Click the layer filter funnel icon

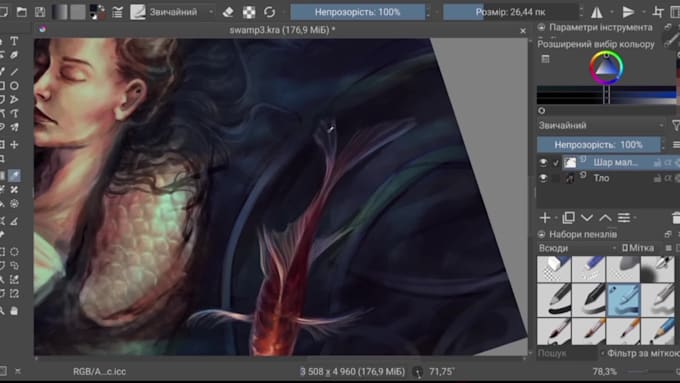pos(676,126)
